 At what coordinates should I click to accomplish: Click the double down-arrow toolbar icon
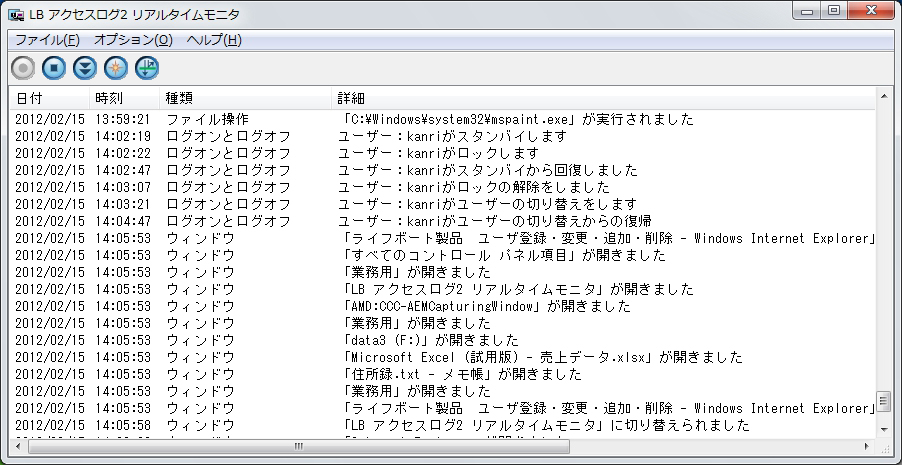[x=85, y=68]
